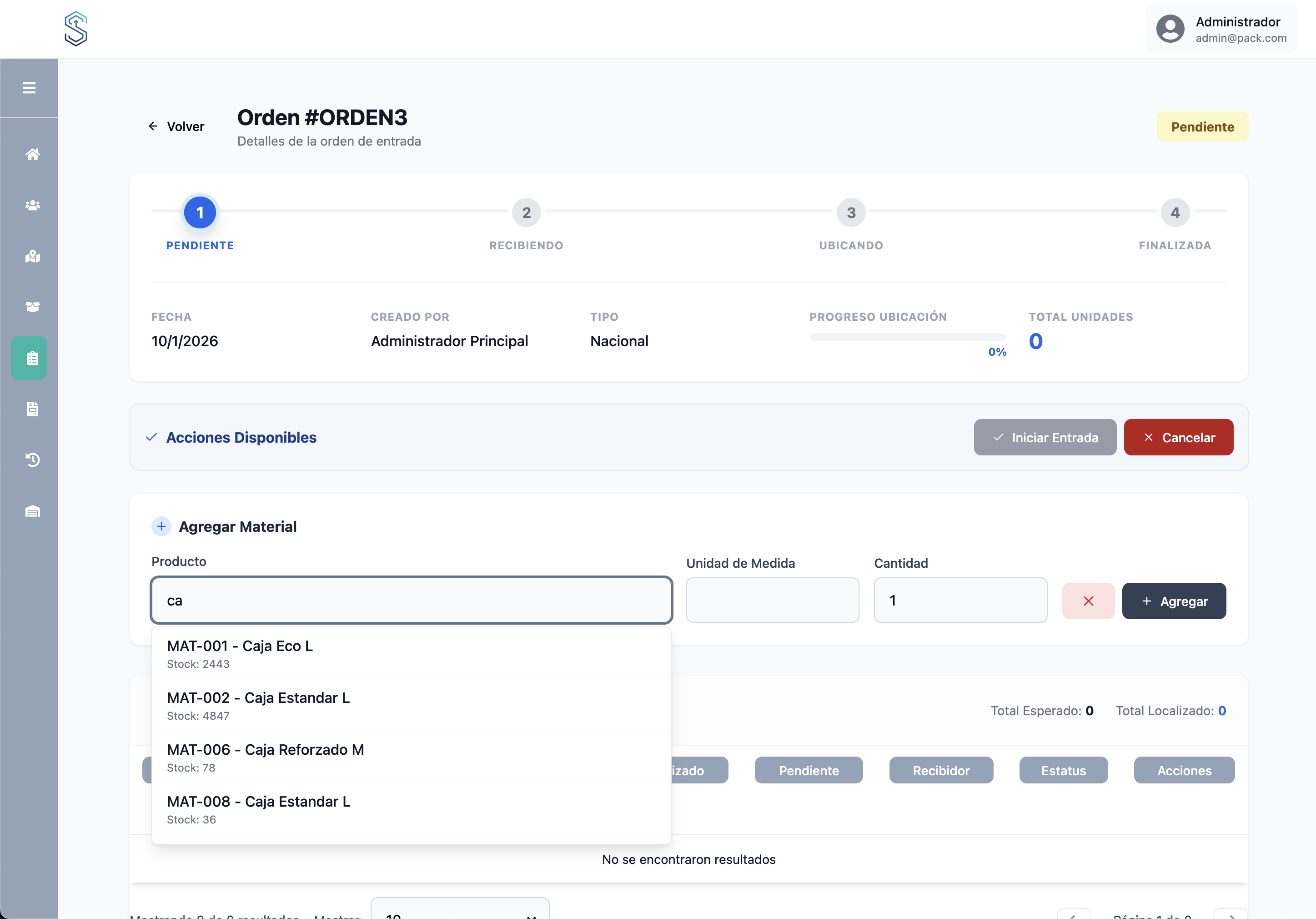
Task: Click the Agregar material button
Action: click(1173, 601)
